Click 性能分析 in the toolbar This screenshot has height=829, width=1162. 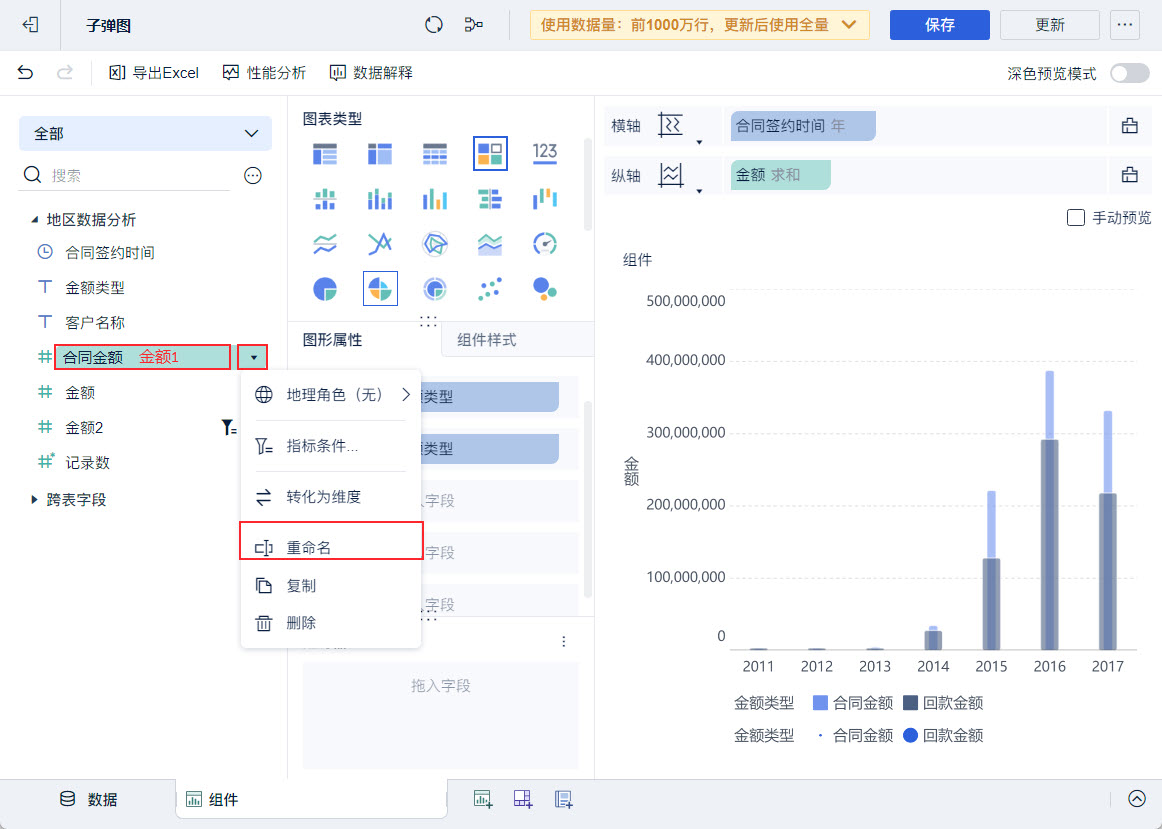pos(265,73)
